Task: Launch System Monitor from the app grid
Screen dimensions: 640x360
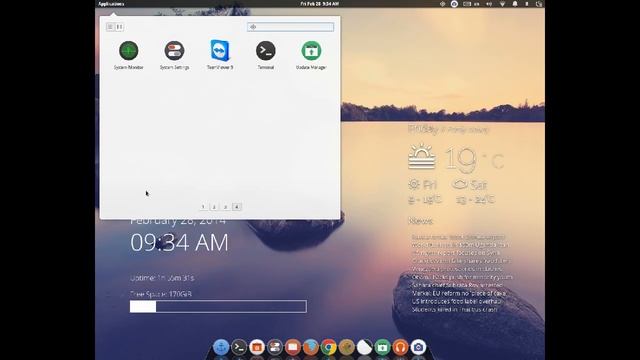Action: [129, 55]
